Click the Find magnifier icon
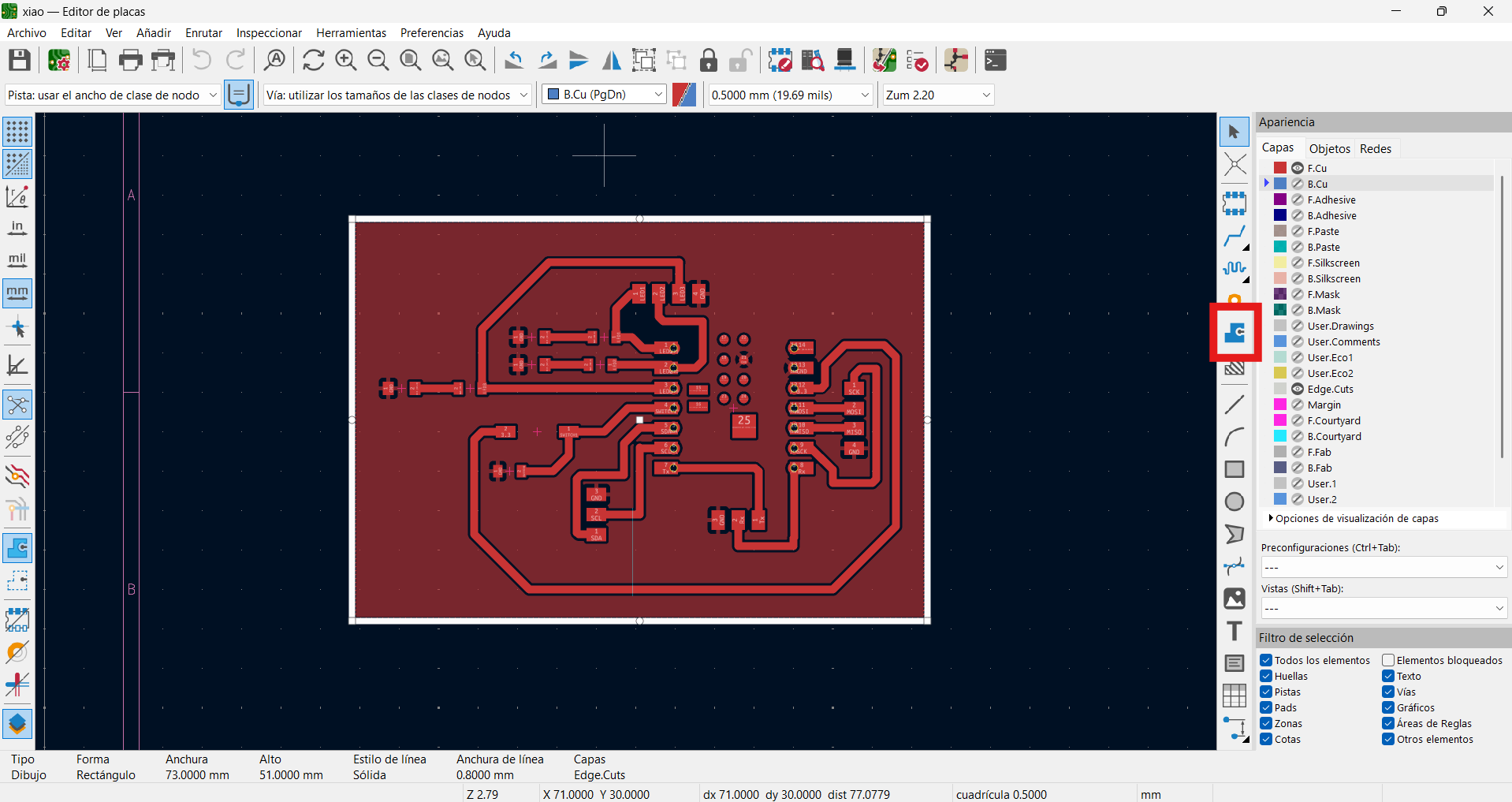 (x=274, y=60)
